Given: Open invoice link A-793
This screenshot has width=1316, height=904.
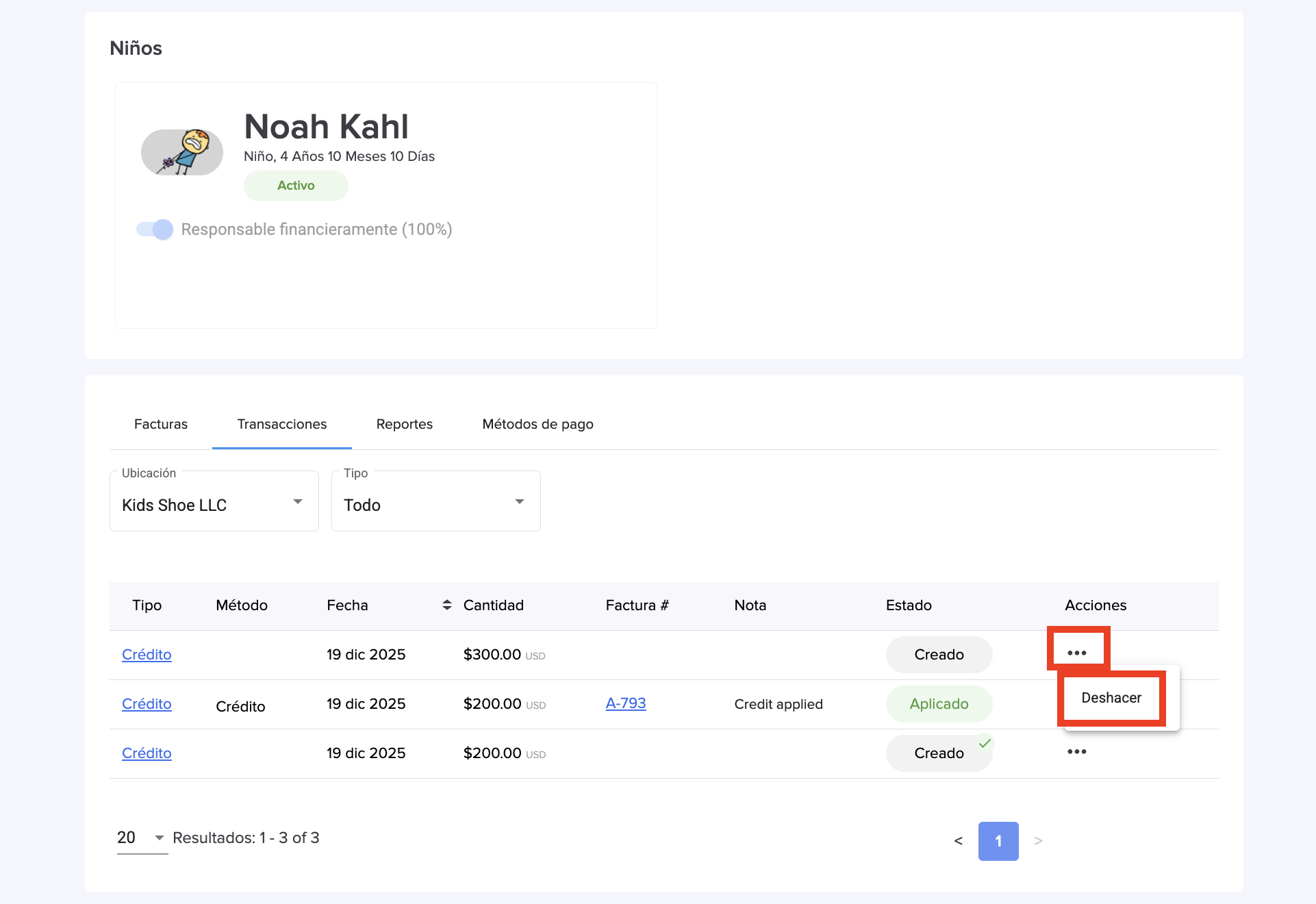Looking at the screenshot, I should [x=625, y=703].
